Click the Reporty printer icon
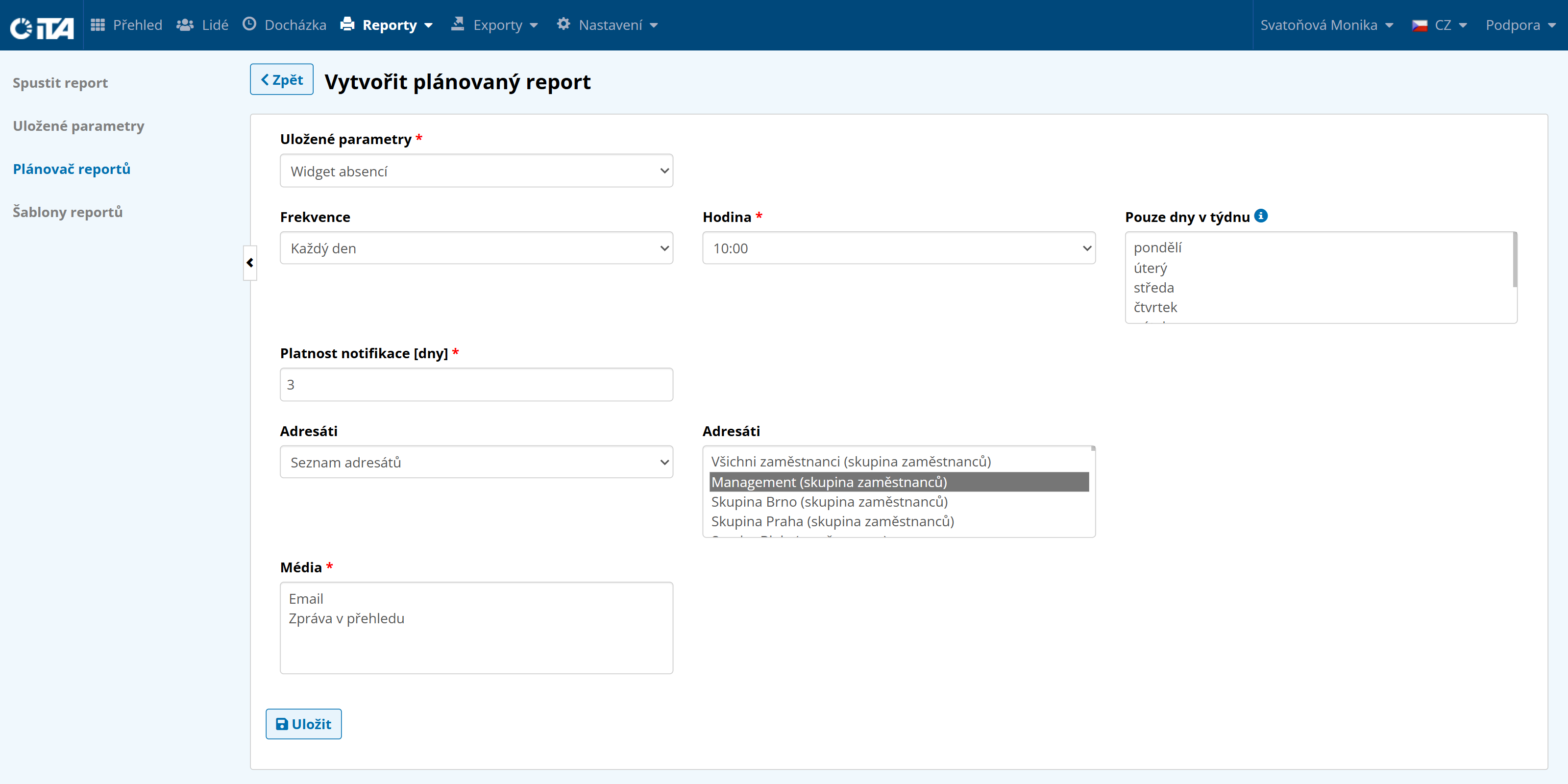Image resolution: width=1568 pixels, height=784 pixels. pyautogui.click(x=347, y=24)
